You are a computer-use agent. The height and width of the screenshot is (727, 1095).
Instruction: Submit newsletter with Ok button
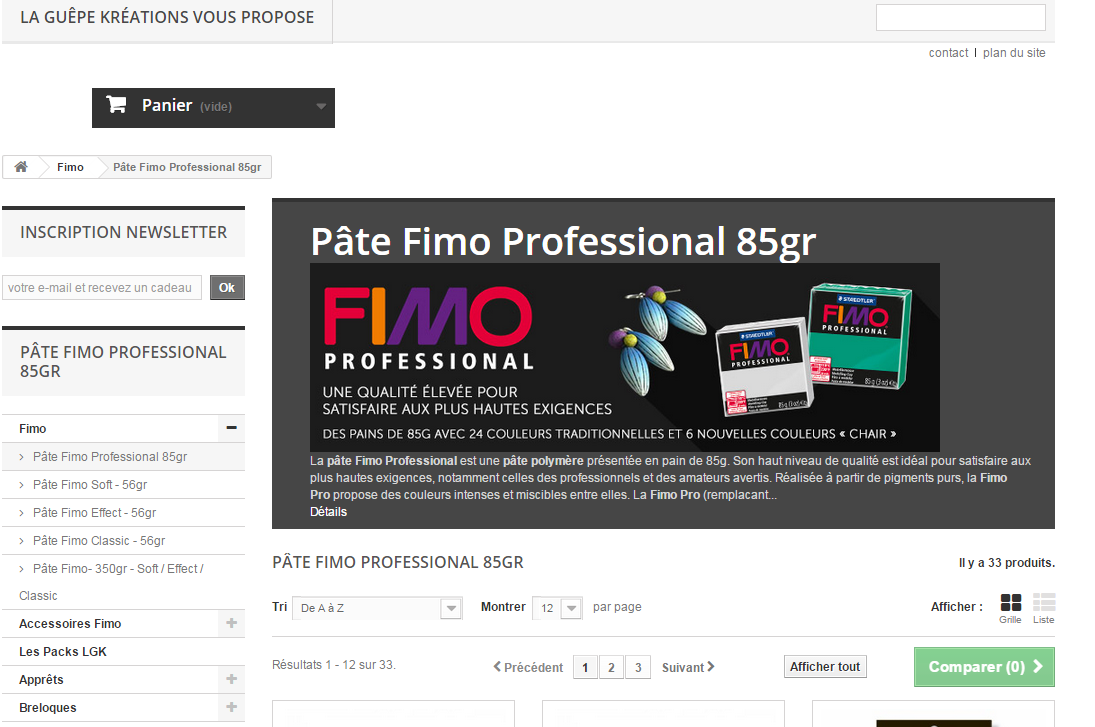(227, 288)
